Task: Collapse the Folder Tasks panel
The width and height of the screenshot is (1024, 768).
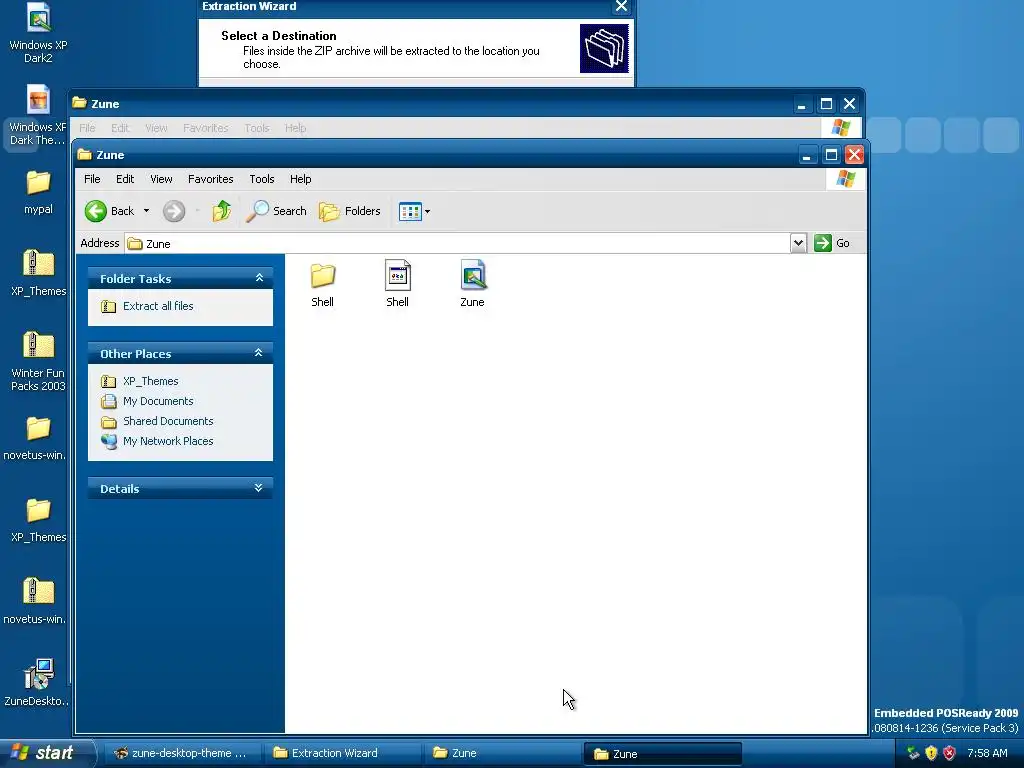Action: [259, 278]
